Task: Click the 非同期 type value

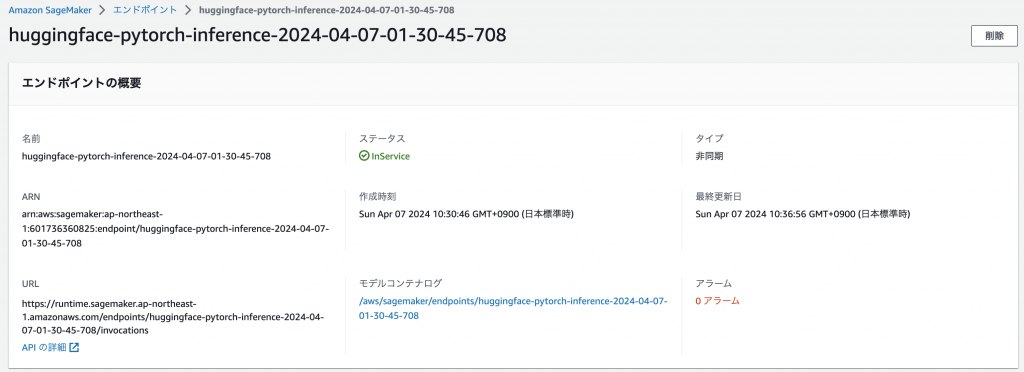Action: 709,157
